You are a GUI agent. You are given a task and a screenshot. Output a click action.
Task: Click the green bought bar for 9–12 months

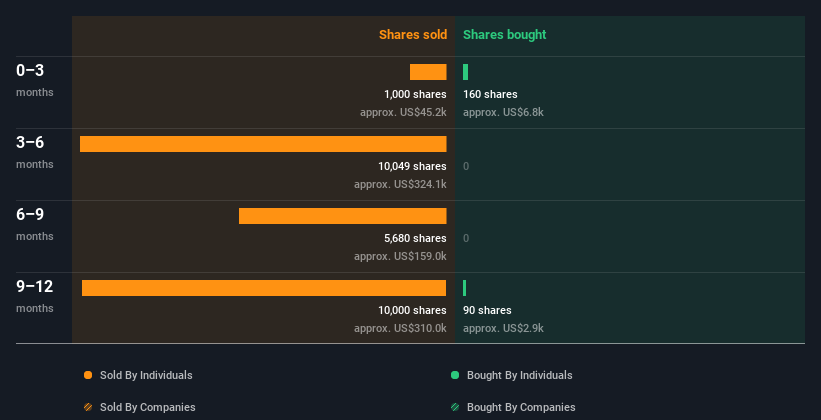464,288
